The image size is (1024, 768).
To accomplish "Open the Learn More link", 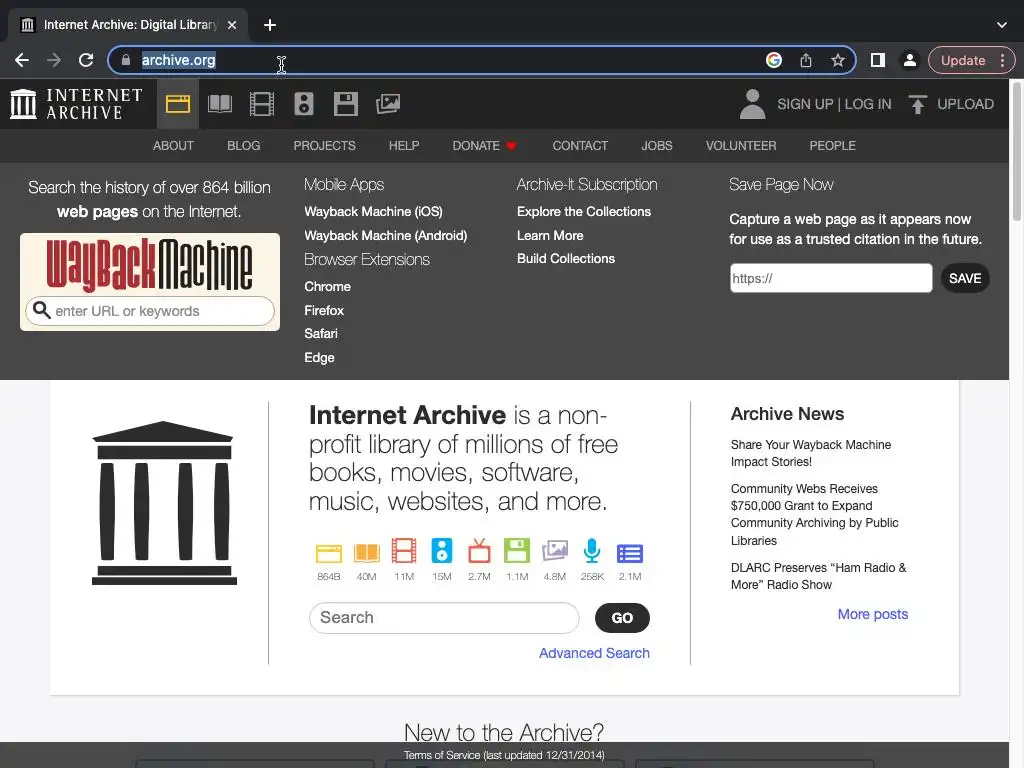I will (550, 235).
